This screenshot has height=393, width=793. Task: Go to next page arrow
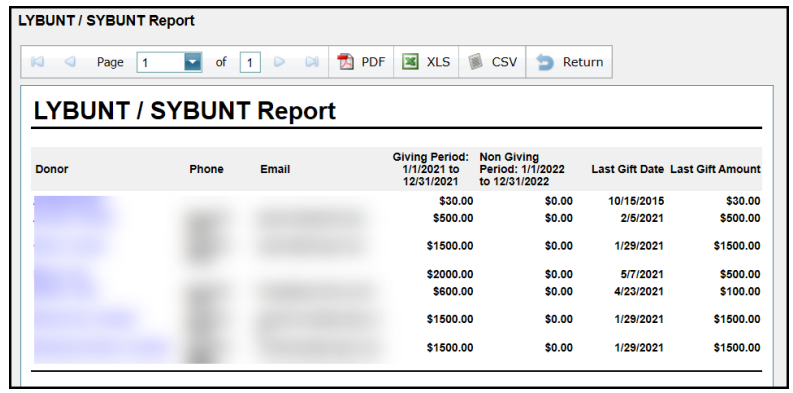click(x=279, y=62)
